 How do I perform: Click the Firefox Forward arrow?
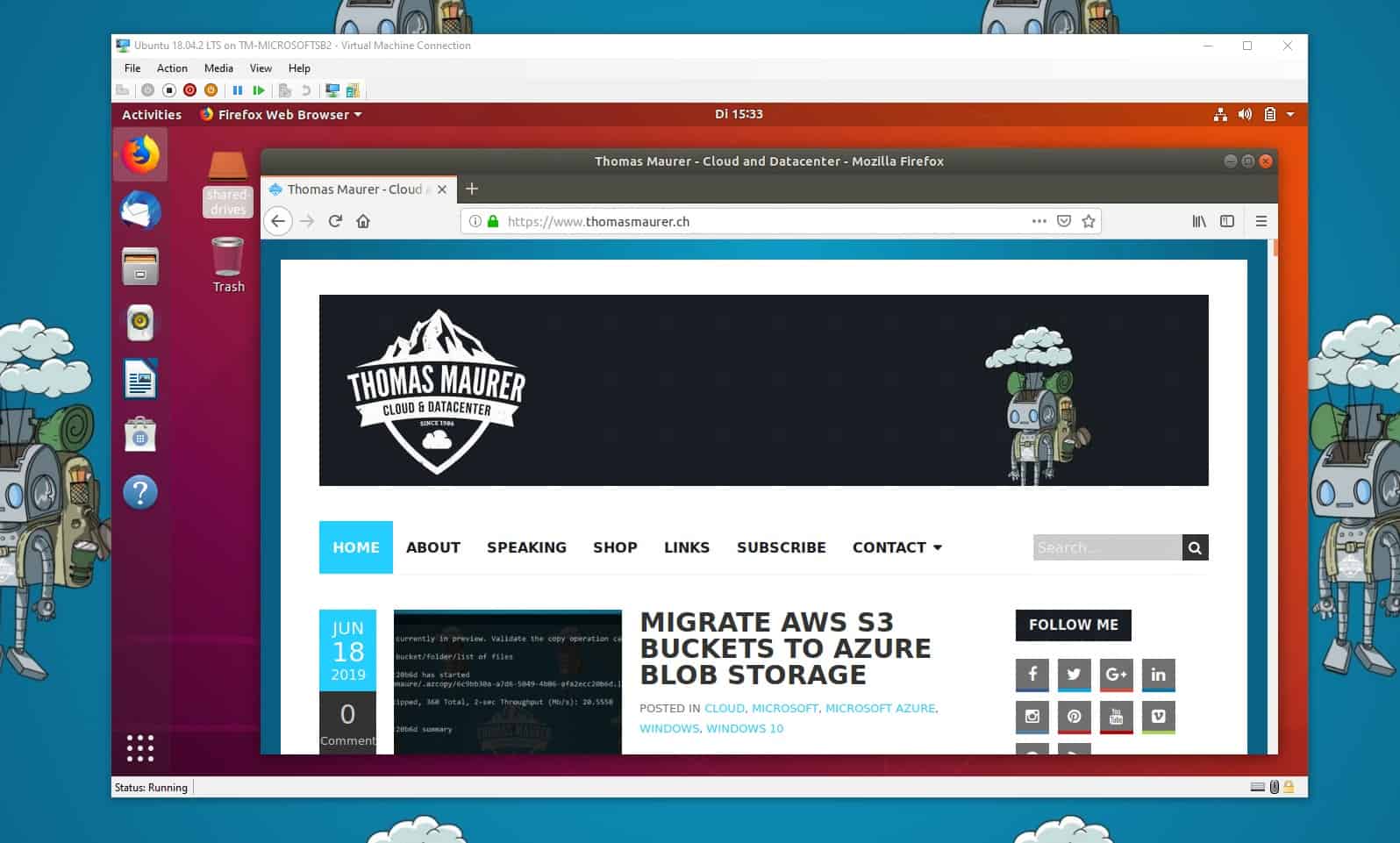coord(307,221)
